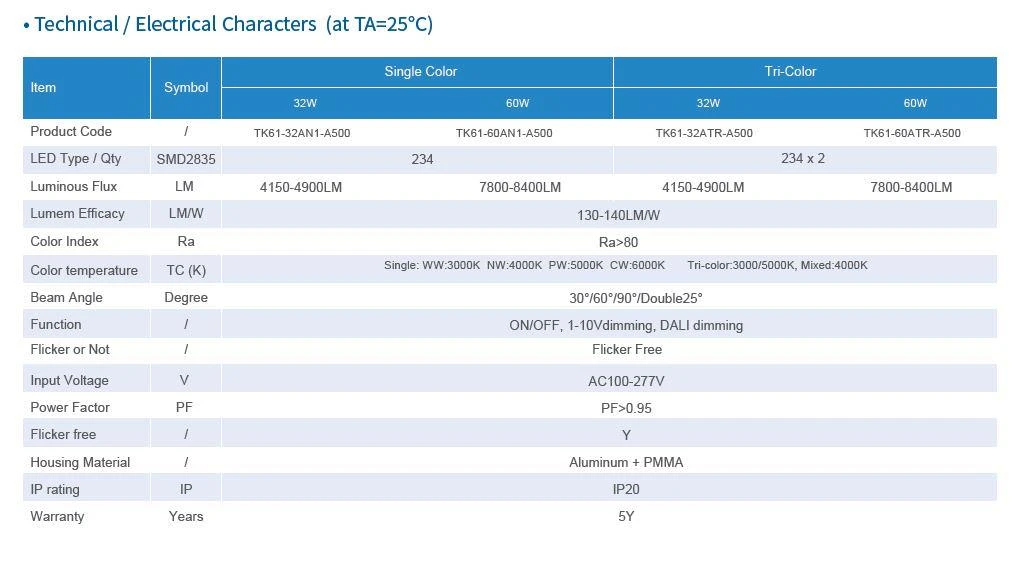The width and height of the screenshot is (1021, 568).
Task: Click the IP20 rating value
Action: [626, 489]
